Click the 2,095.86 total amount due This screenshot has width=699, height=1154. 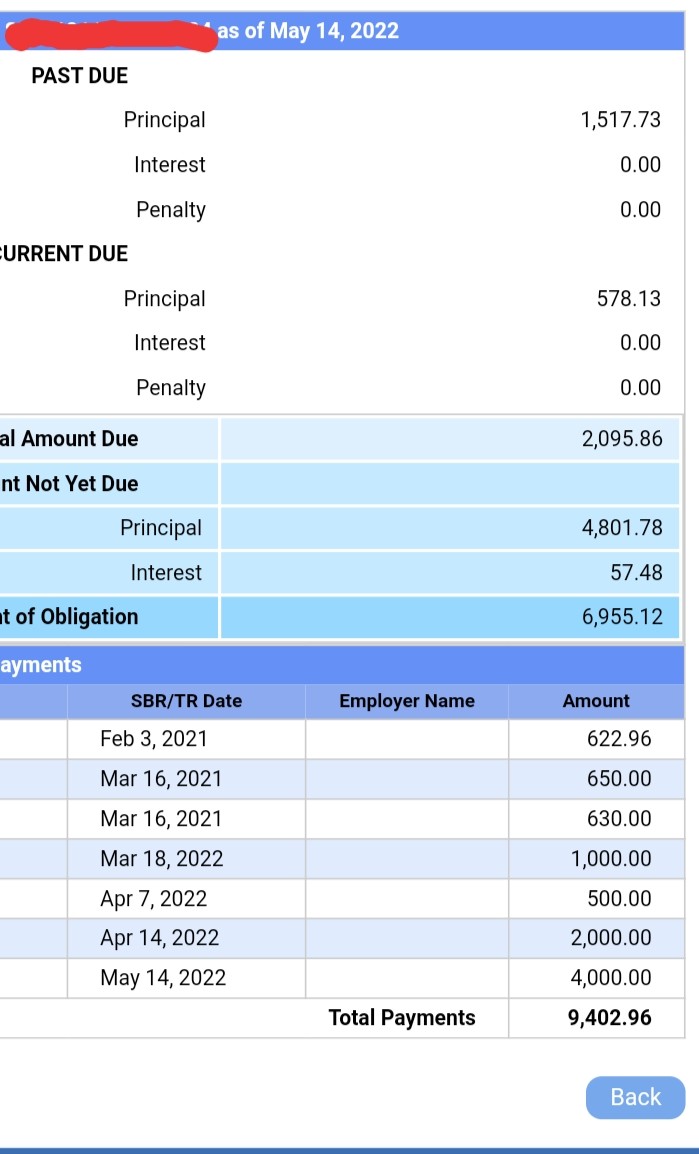click(x=622, y=439)
